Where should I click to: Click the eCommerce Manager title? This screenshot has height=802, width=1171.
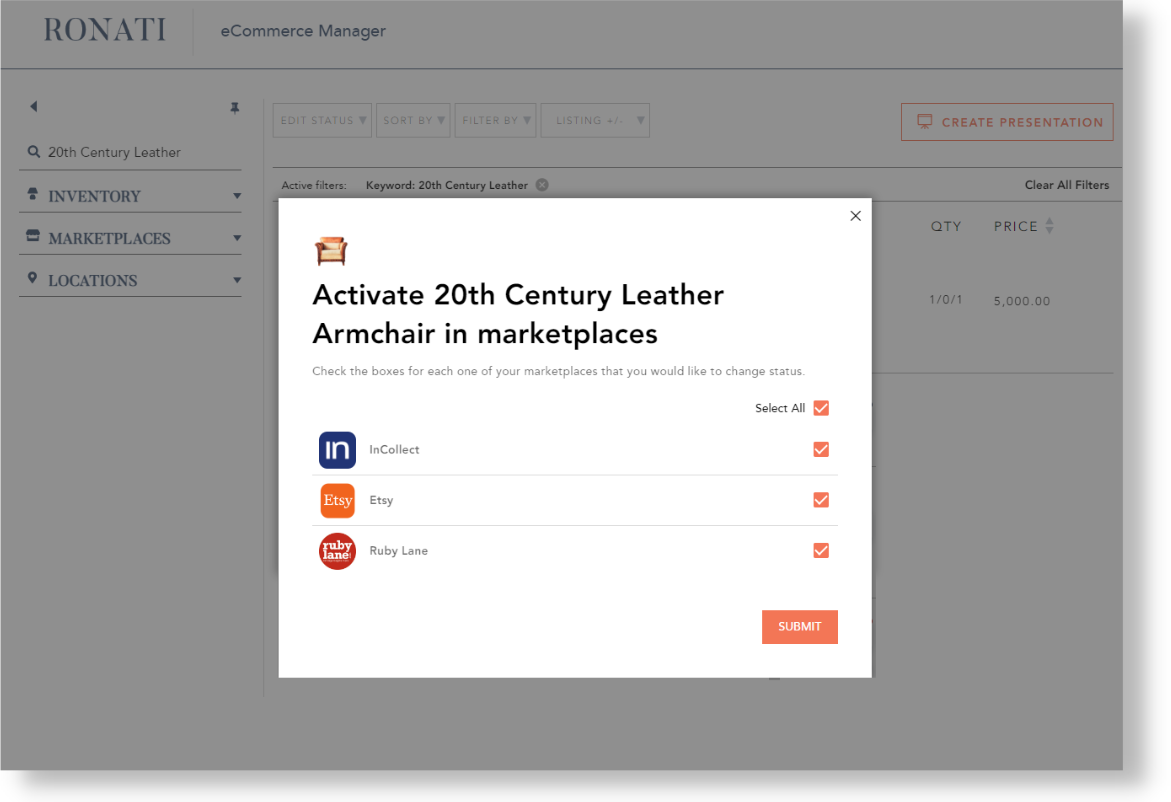pyautogui.click(x=303, y=31)
